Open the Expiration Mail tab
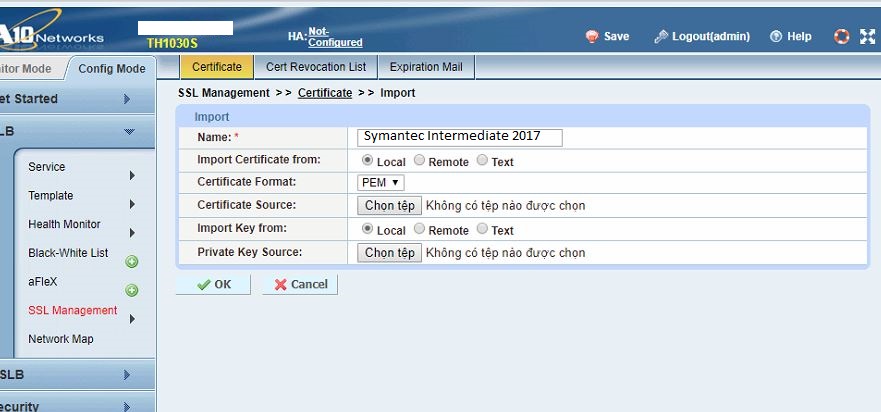The height and width of the screenshot is (412, 881). pyautogui.click(x=427, y=67)
